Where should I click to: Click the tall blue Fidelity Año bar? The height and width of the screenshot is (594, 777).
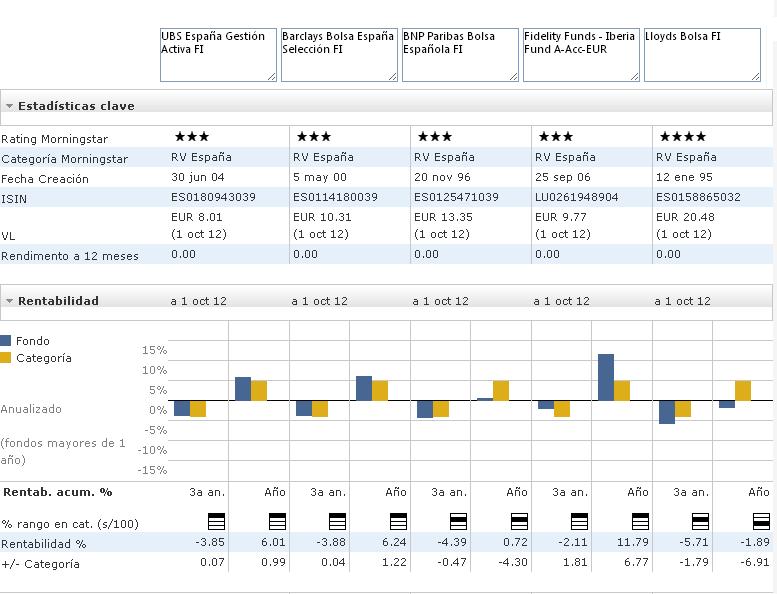click(x=606, y=377)
